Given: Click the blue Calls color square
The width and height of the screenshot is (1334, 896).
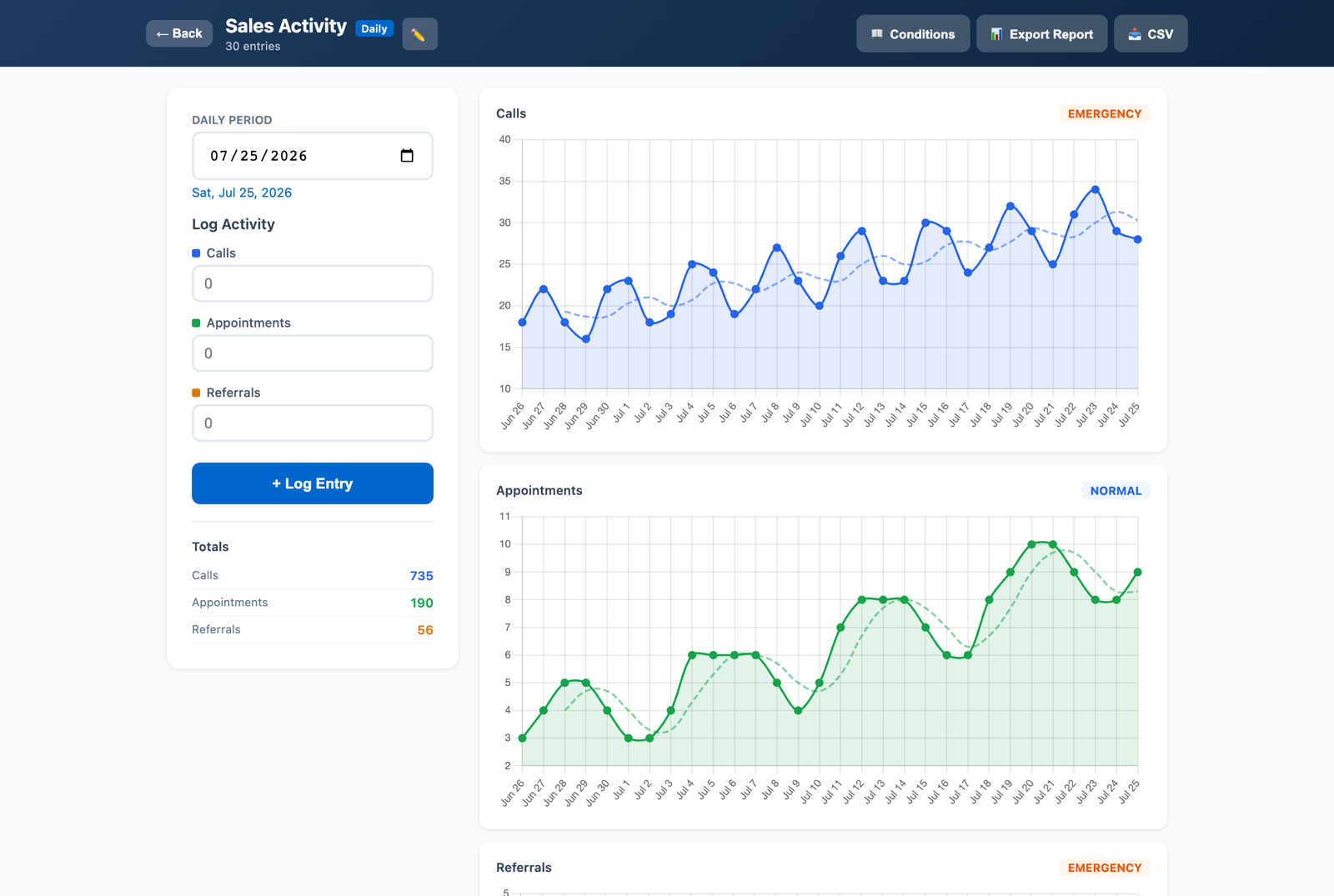Looking at the screenshot, I should pos(196,253).
